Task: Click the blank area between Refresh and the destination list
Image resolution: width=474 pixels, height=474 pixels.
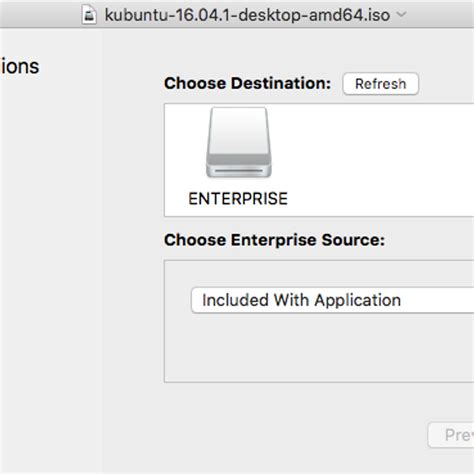Action: coord(380,99)
